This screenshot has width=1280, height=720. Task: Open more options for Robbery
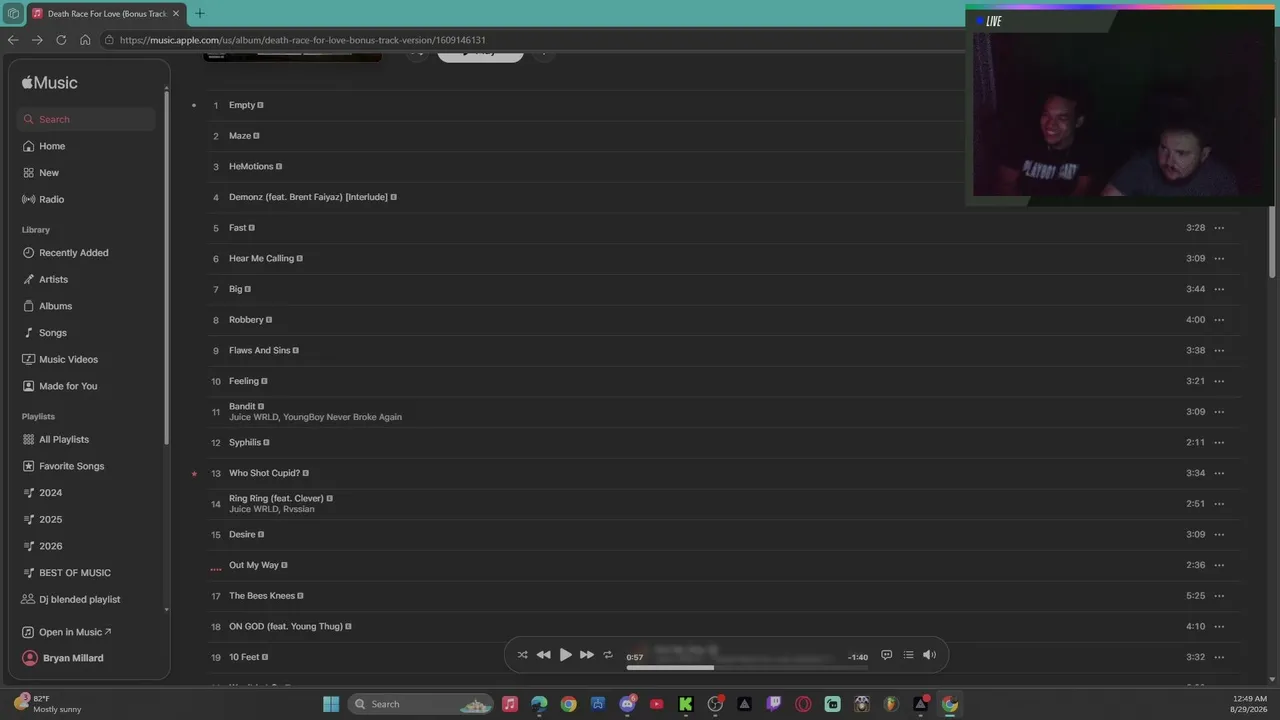(1219, 320)
